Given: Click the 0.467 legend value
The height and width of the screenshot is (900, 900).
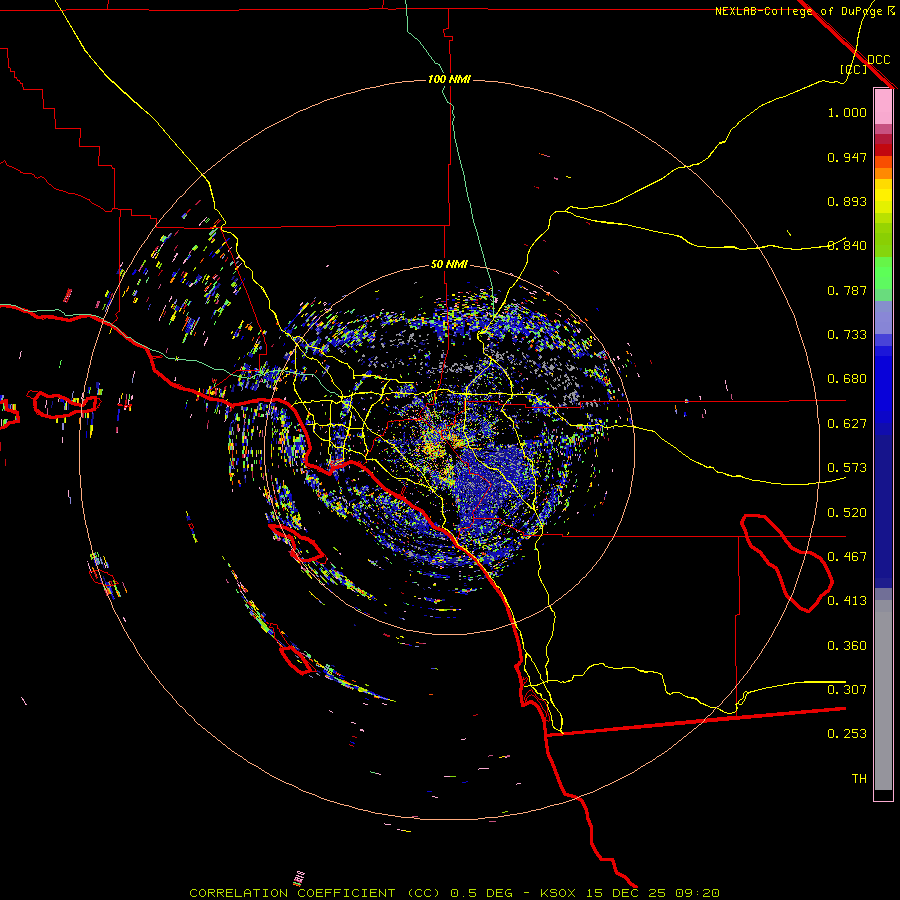Looking at the screenshot, I should coord(847,557).
